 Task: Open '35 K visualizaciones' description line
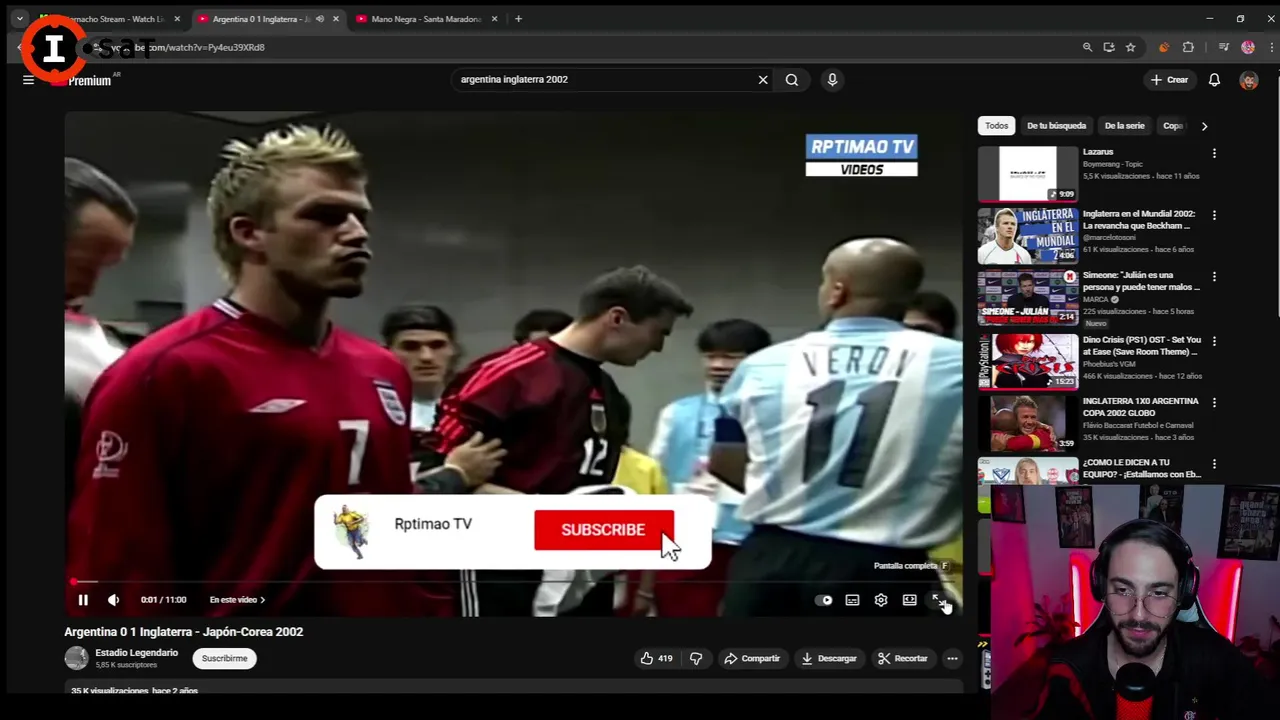click(x=134, y=690)
